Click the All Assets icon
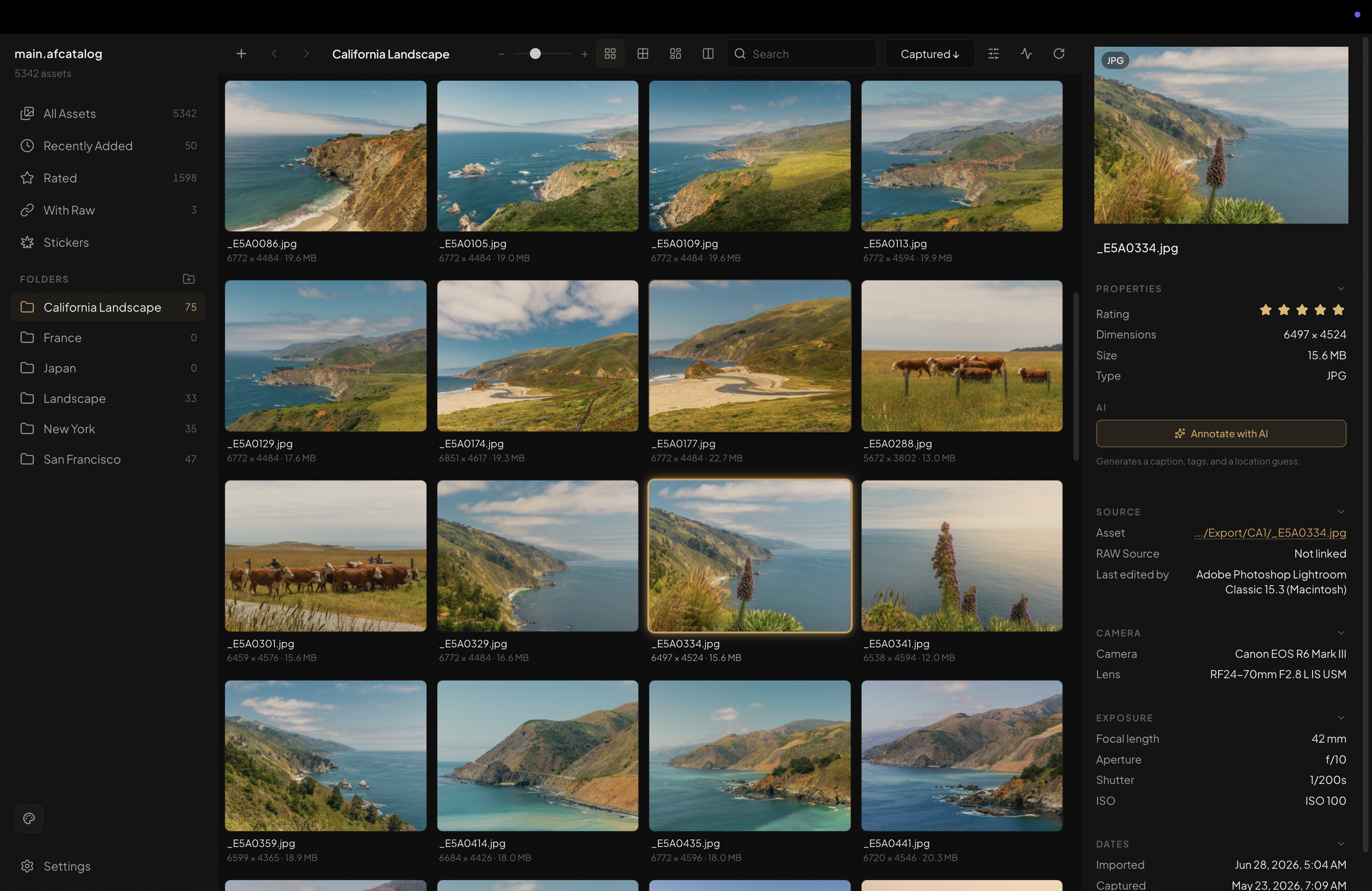1372x891 pixels. coord(27,113)
